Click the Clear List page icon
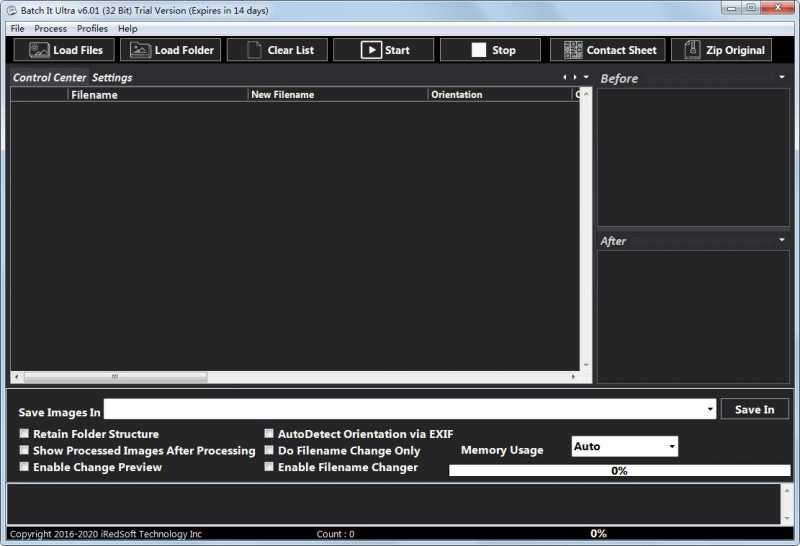Screen dimensions: 800x546 (254, 50)
